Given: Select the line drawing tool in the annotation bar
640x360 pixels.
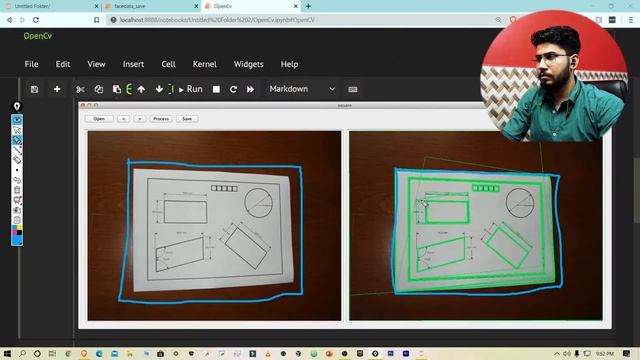Looking at the screenshot, I should 17,150.
